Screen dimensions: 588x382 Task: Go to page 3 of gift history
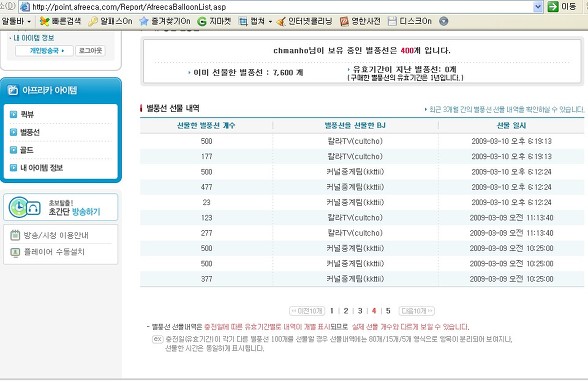(x=360, y=311)
